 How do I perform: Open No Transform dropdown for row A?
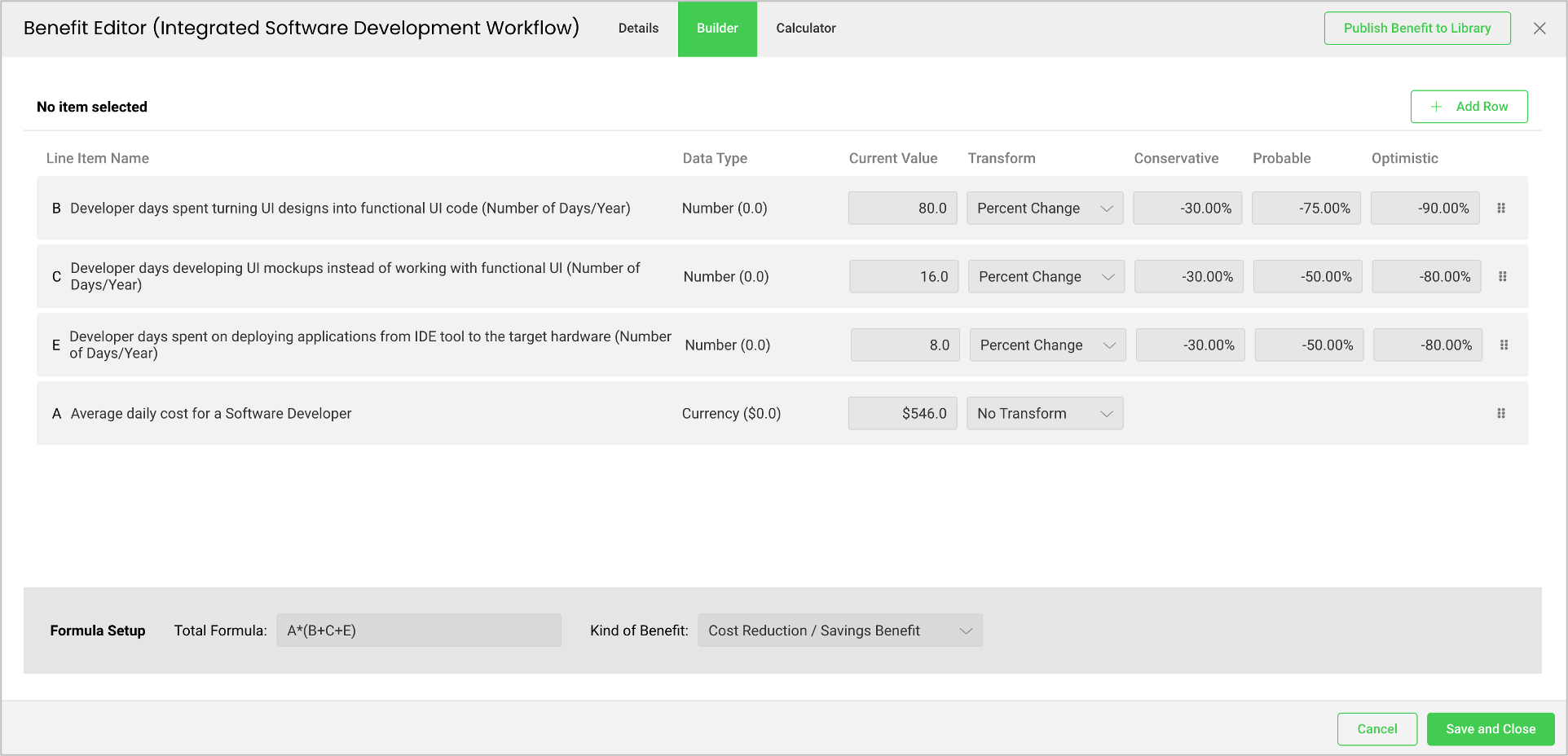(x=1044, y=414)
